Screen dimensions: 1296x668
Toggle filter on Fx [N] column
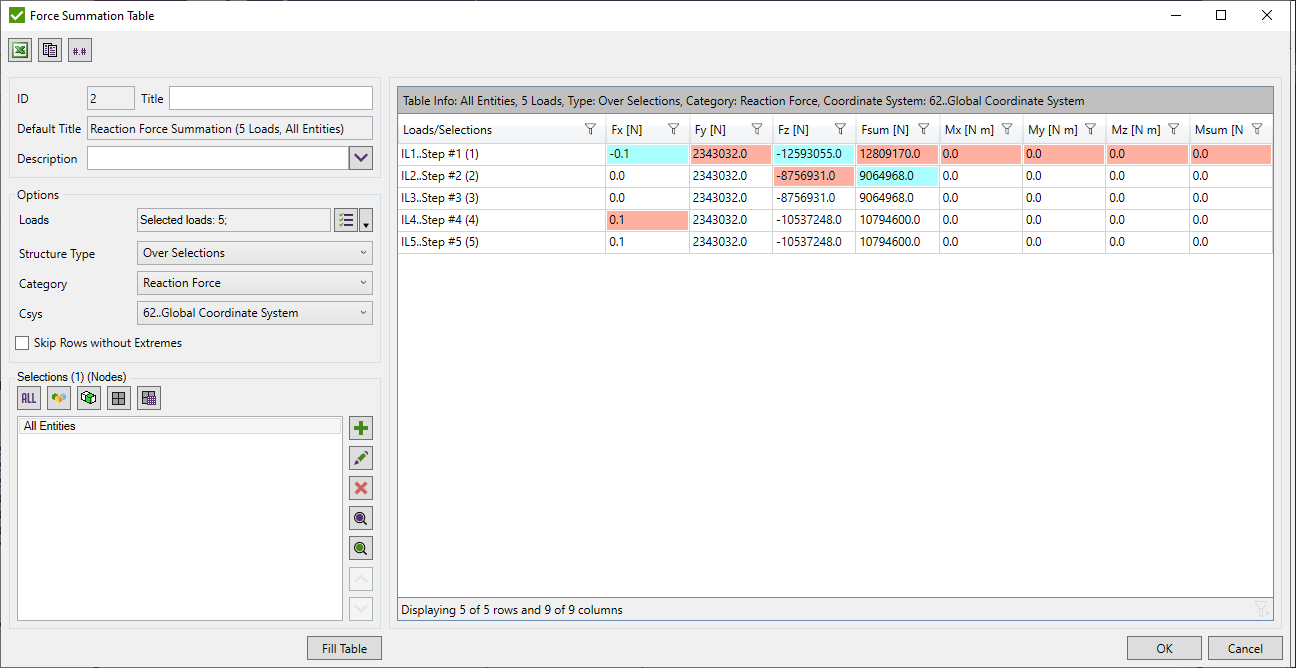673,129
